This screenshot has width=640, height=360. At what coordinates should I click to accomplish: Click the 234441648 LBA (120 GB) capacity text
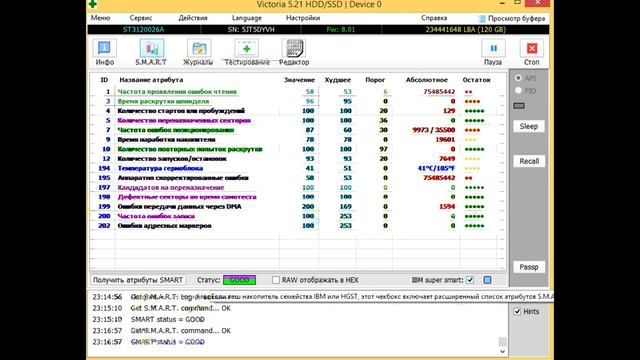click(x=466, y=29)
